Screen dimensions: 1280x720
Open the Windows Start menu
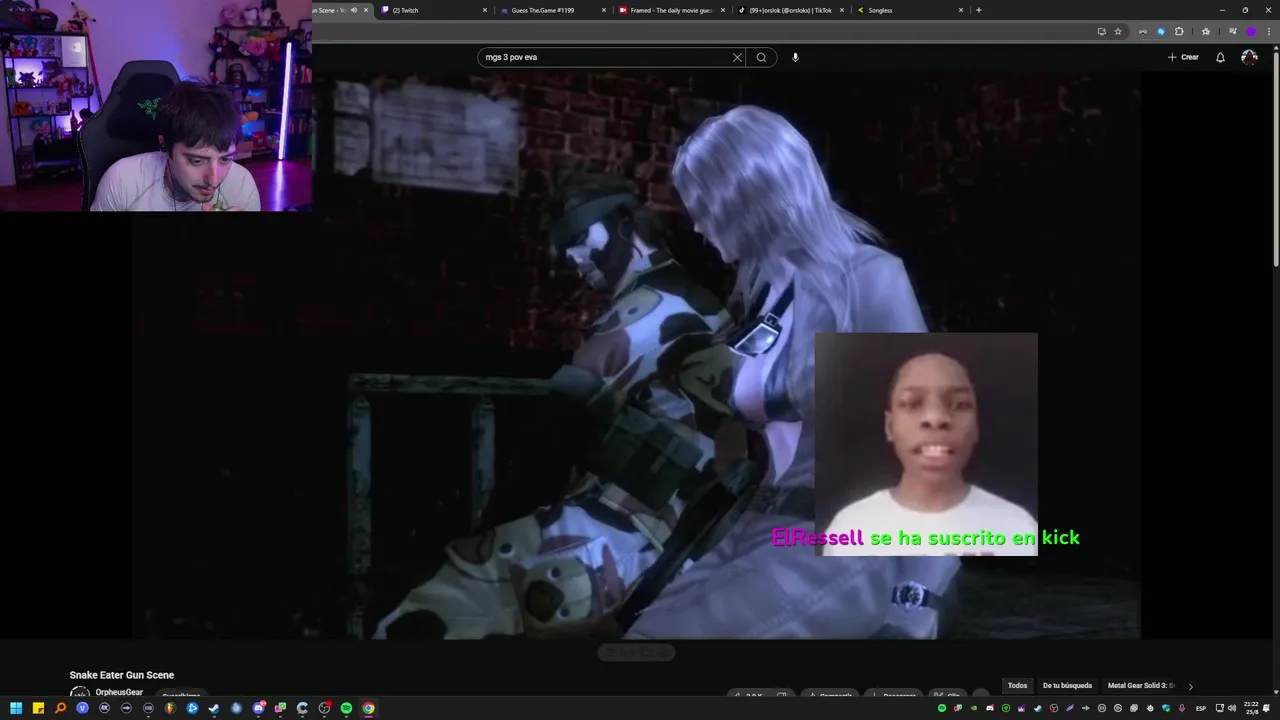[x=16, y=708]
